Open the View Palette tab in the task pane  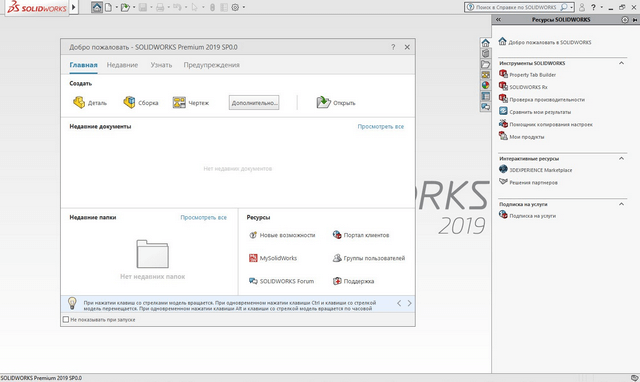coord(485,75)
